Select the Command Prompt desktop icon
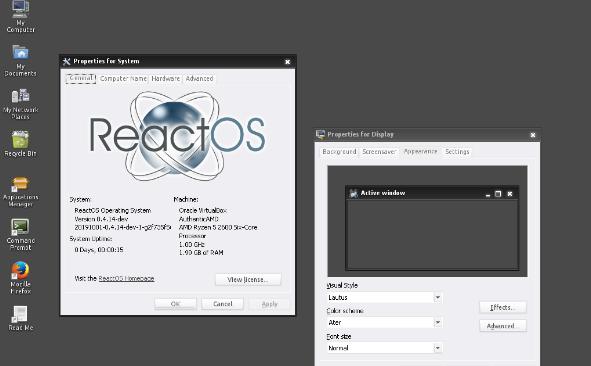591x366 pixels. coord(20,235)
